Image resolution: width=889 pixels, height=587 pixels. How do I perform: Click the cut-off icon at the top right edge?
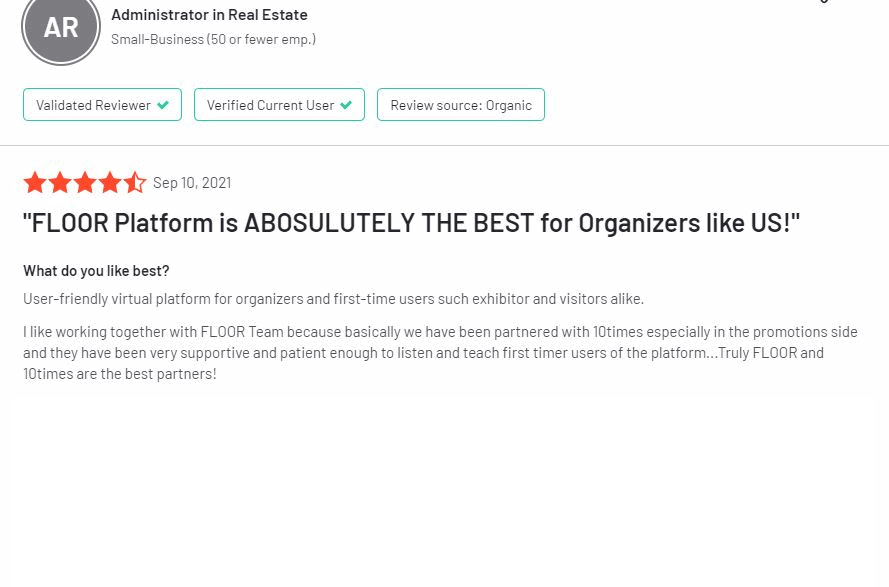[824, 2]
